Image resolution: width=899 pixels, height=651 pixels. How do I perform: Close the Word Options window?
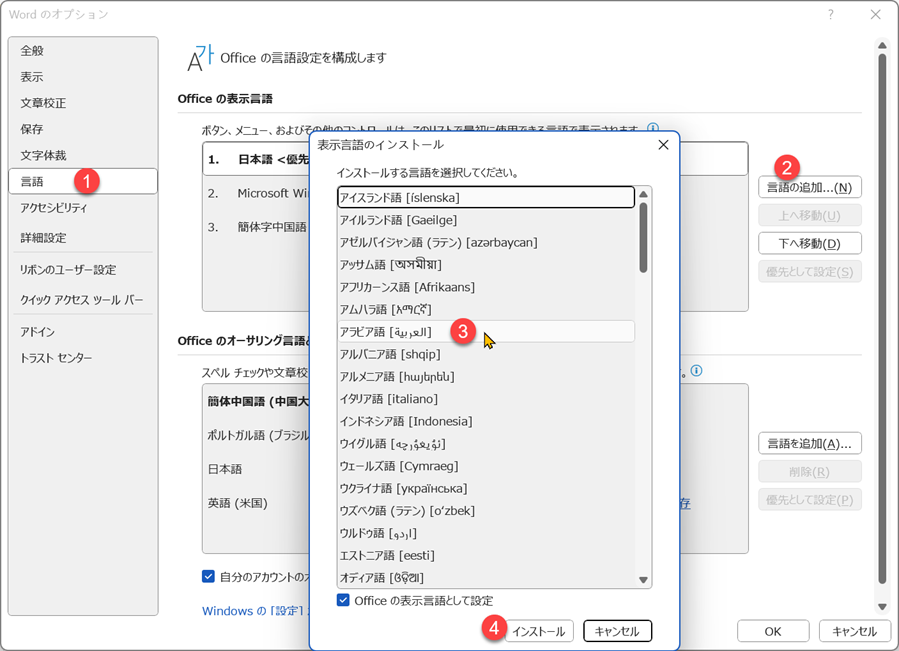(875, 14)
